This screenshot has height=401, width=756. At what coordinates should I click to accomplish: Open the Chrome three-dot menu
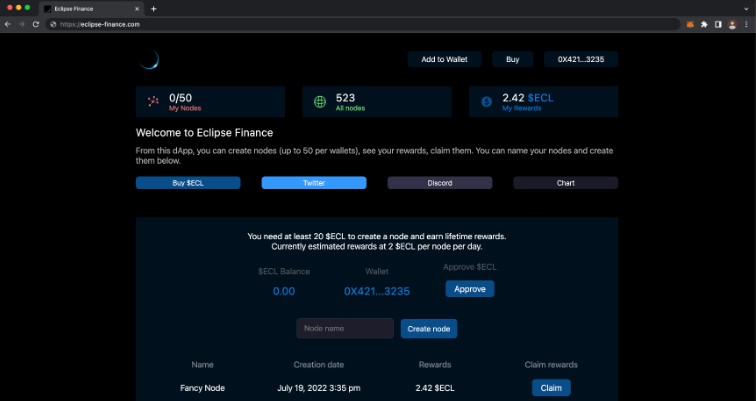click(745, 24)
